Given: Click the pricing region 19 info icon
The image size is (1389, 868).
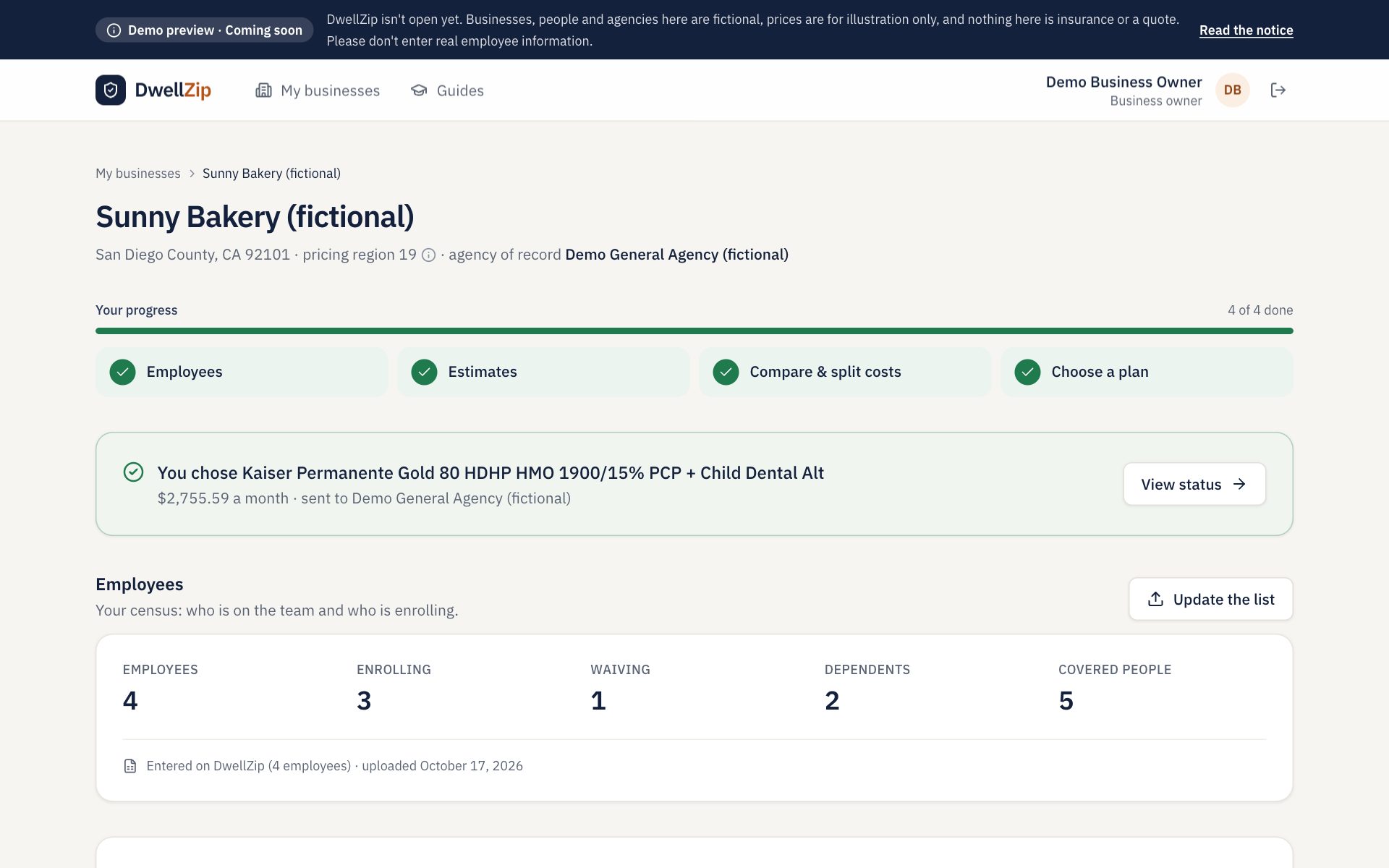Looking at the screenshot, I should [428, 255].
